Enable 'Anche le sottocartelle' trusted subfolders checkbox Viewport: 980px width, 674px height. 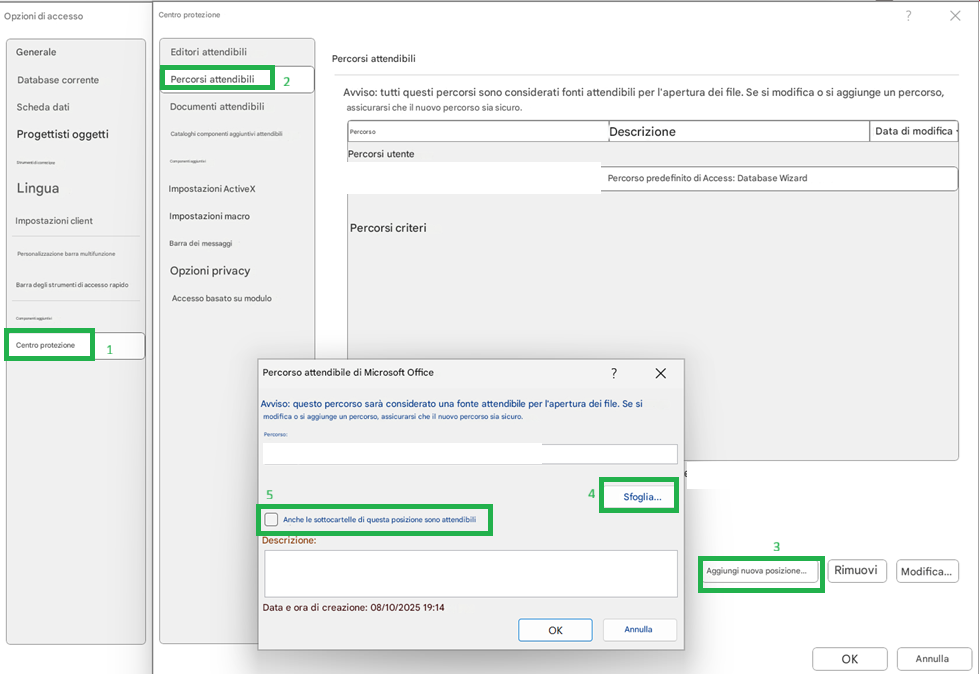point(271,520)
